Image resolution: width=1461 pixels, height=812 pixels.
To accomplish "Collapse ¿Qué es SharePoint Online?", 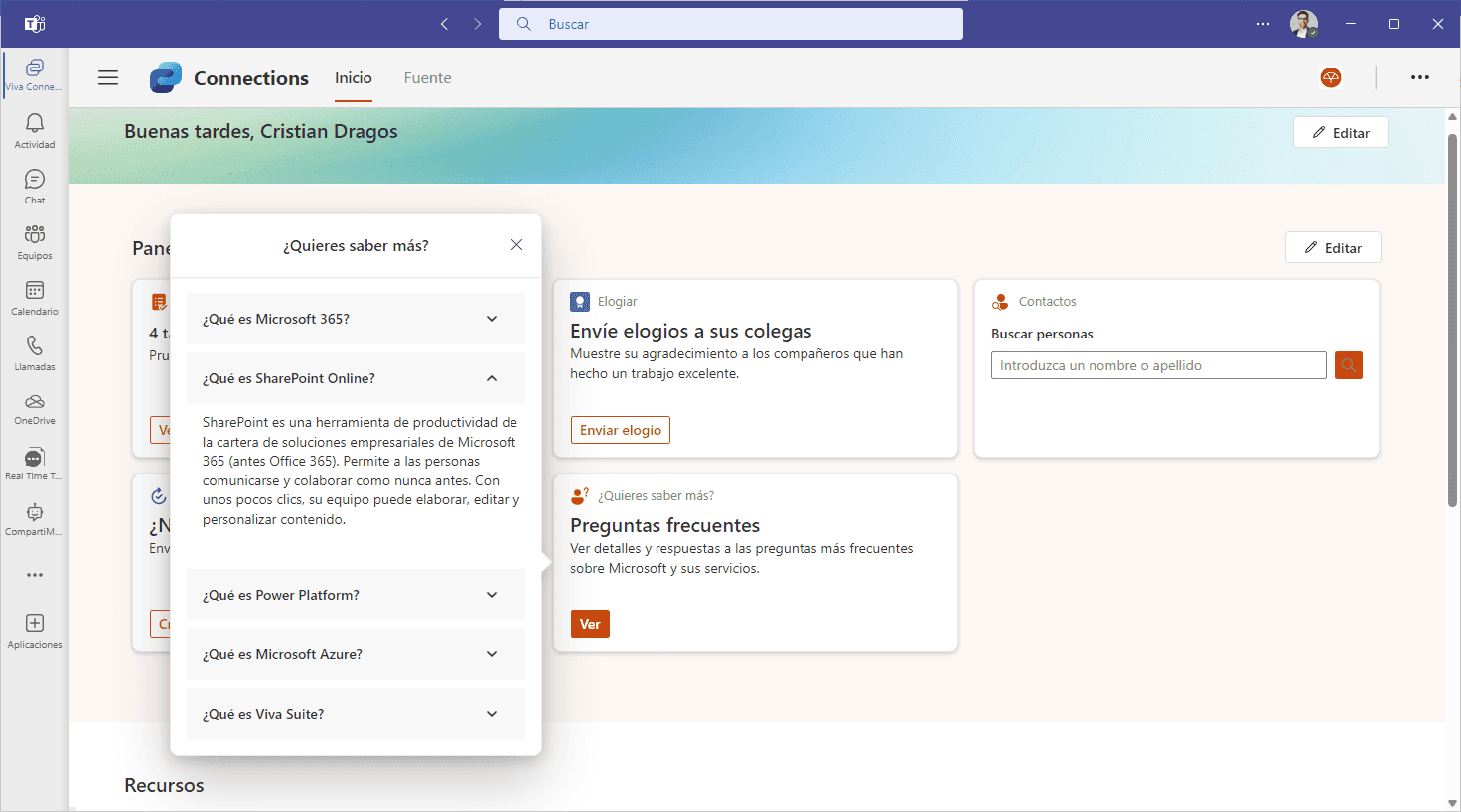I will tap(356, 378).
